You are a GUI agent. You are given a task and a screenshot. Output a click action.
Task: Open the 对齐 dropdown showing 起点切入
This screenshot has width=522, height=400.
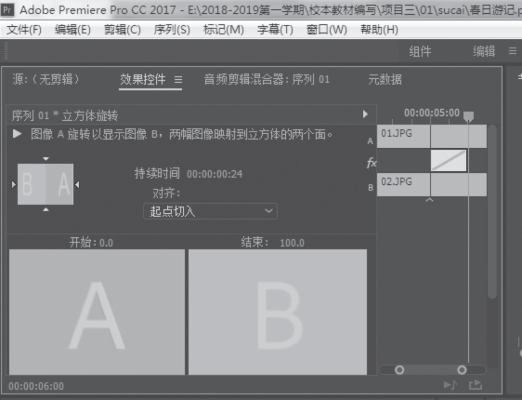pyautogui.click(x=210, y=211)
